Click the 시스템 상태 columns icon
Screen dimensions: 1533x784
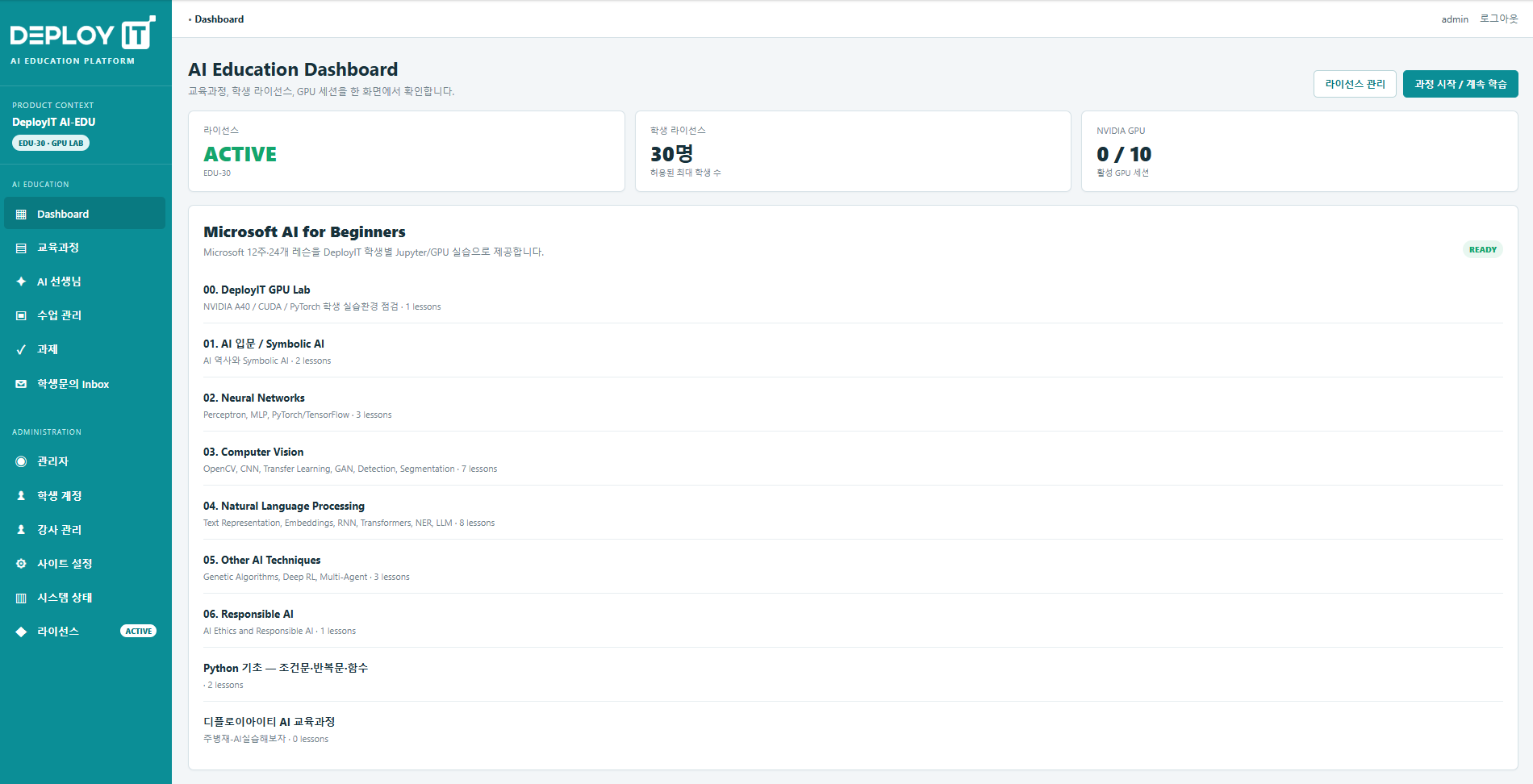21,598
